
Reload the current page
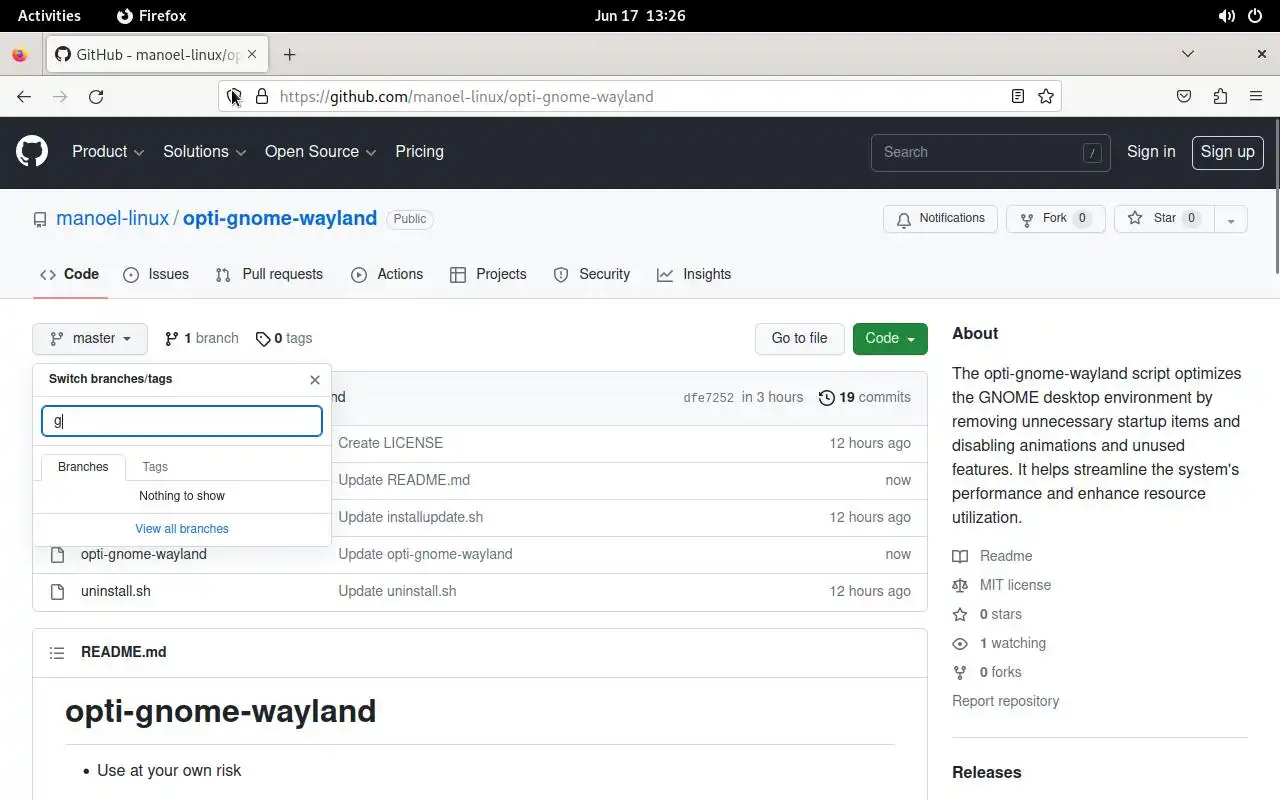96,96
